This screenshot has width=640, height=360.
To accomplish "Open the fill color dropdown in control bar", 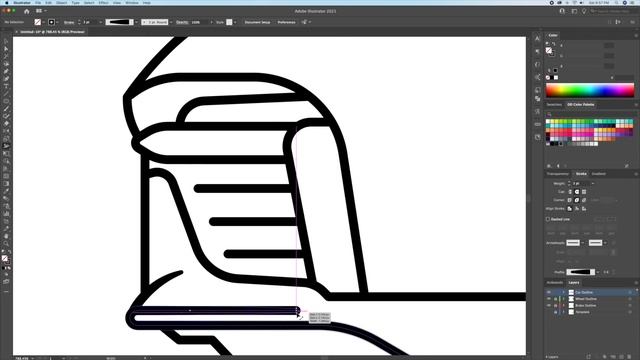I will coord(43,22).
